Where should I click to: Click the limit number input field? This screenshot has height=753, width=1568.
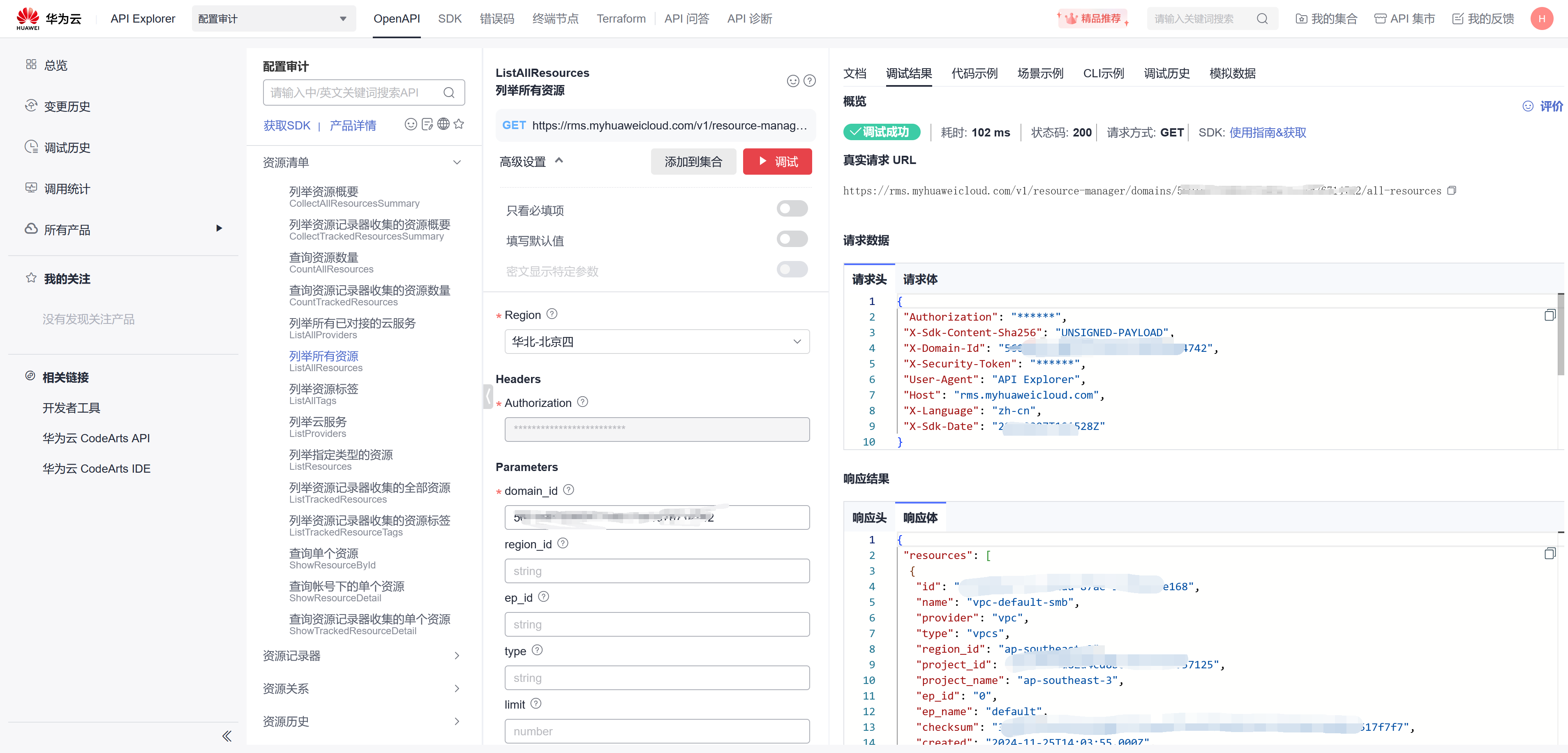tap(657, 731)
